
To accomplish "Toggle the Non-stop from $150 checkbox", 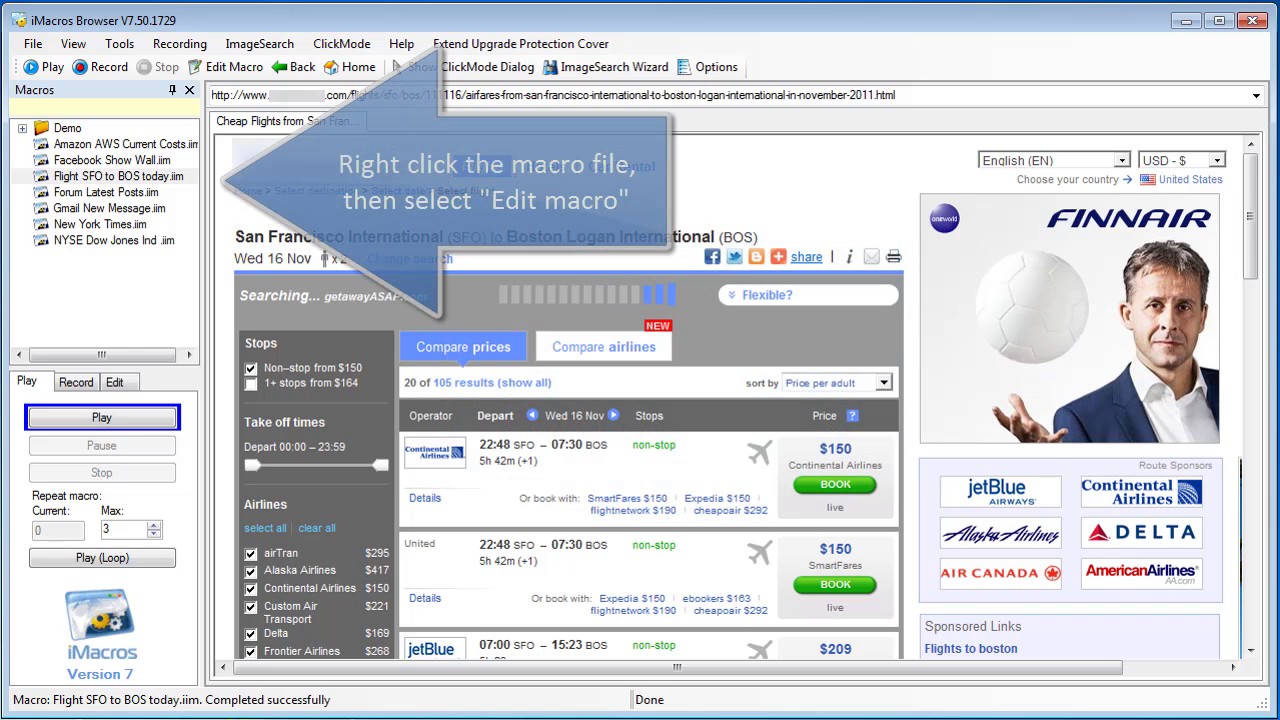I will click(251, 369).
